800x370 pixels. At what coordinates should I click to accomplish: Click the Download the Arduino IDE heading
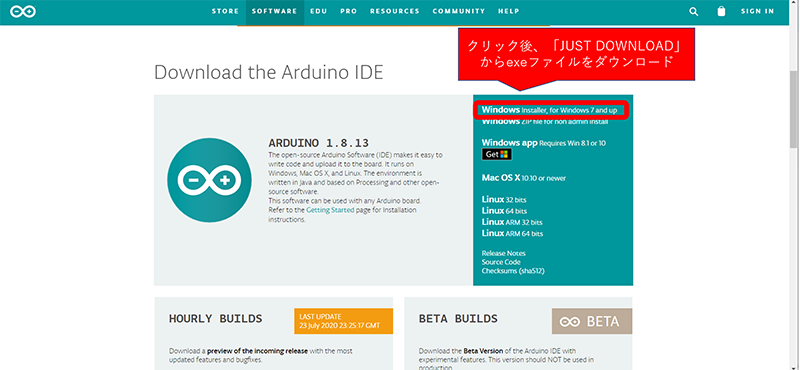tap(268, 72)
